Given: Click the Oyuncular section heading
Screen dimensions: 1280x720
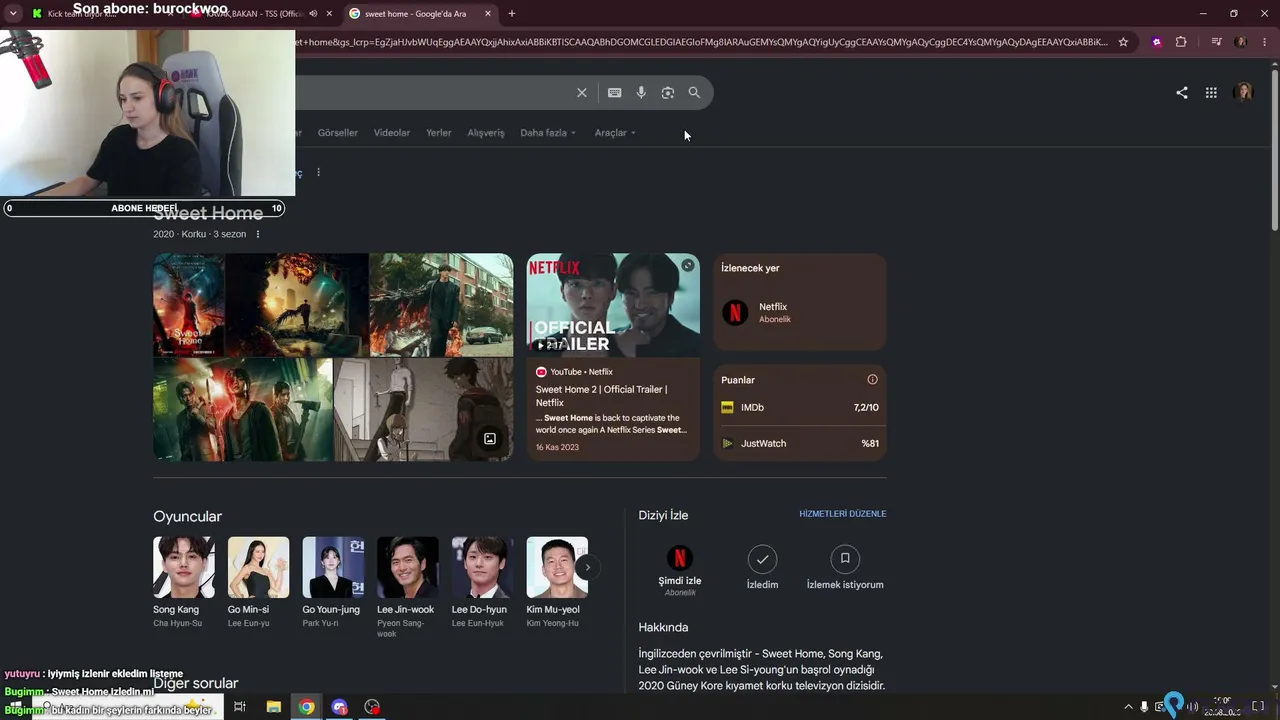Looking at the screenshot, I should point(187,516).
